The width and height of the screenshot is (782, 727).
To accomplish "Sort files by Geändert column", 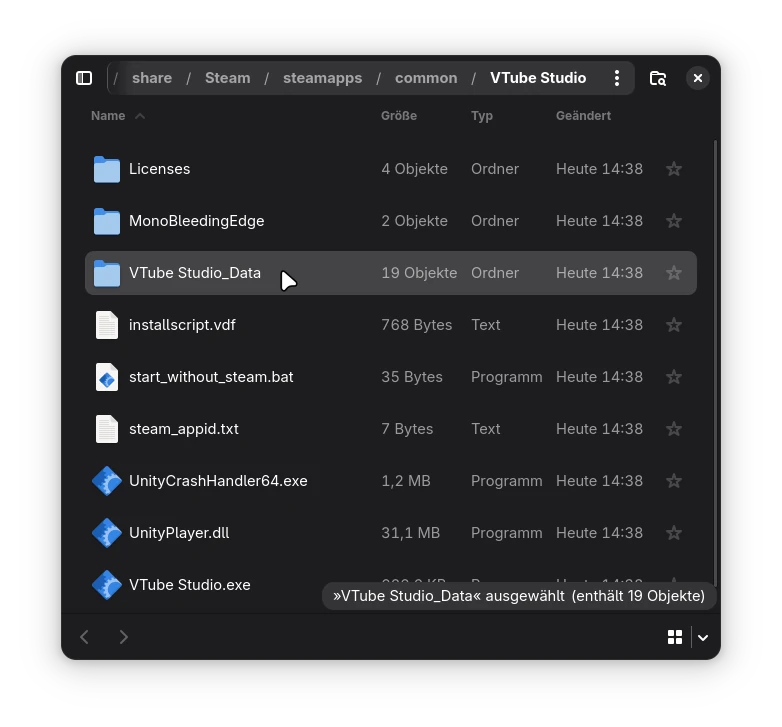I will pos(583,116).
